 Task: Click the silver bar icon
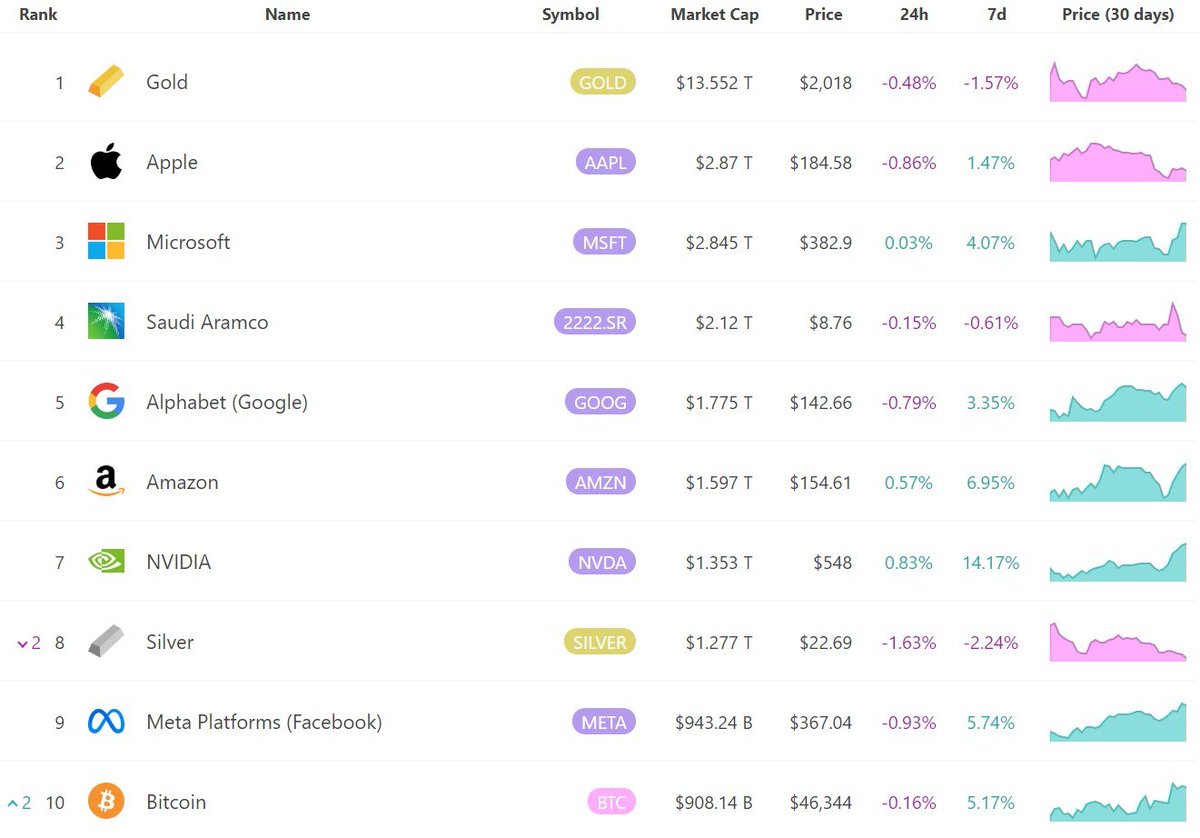[106, 641]
